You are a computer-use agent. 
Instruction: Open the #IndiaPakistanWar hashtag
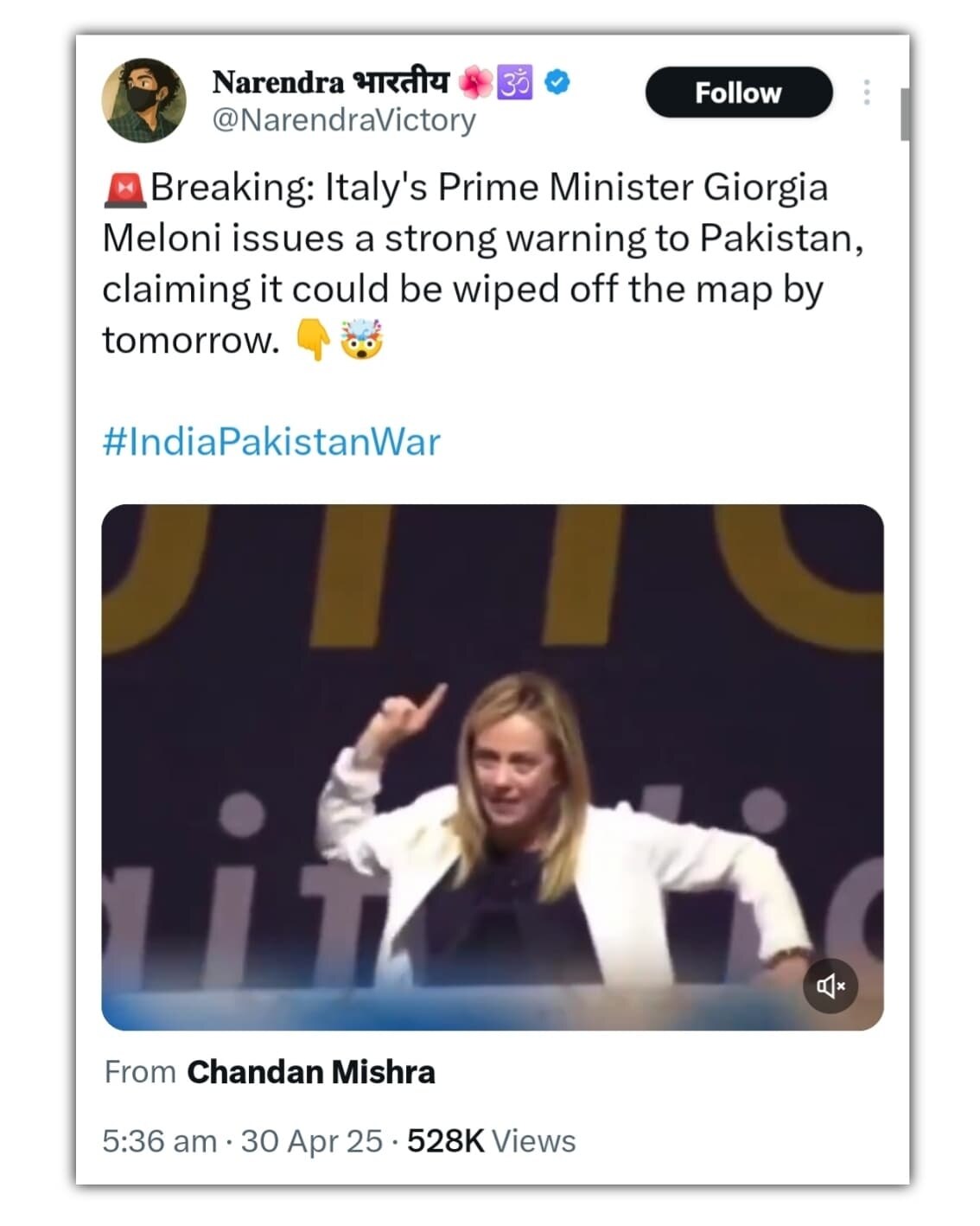point(271,442)
